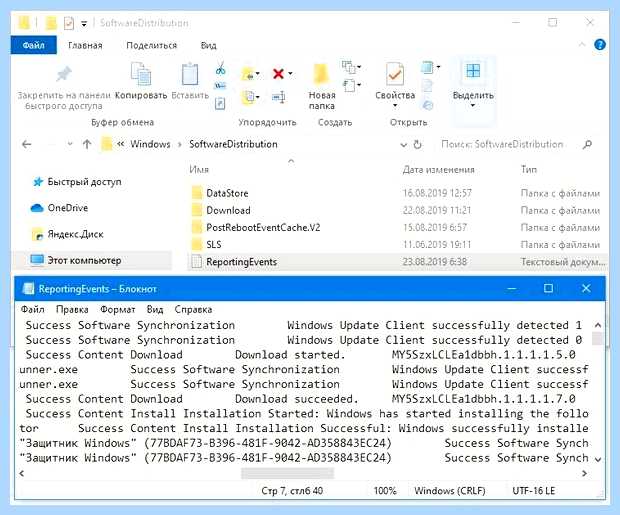
Task: Sort by Дата изменения column header
Action: 439,170
